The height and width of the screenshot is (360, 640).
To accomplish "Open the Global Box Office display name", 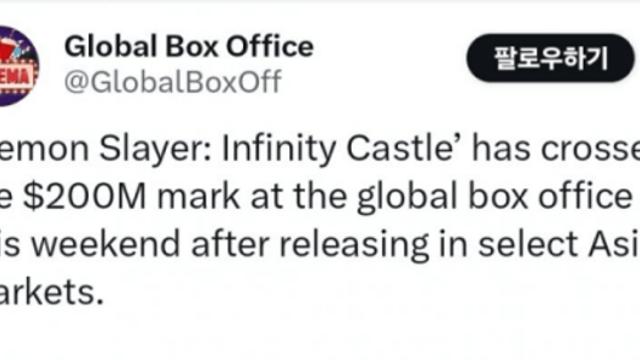I will point(189,46).
